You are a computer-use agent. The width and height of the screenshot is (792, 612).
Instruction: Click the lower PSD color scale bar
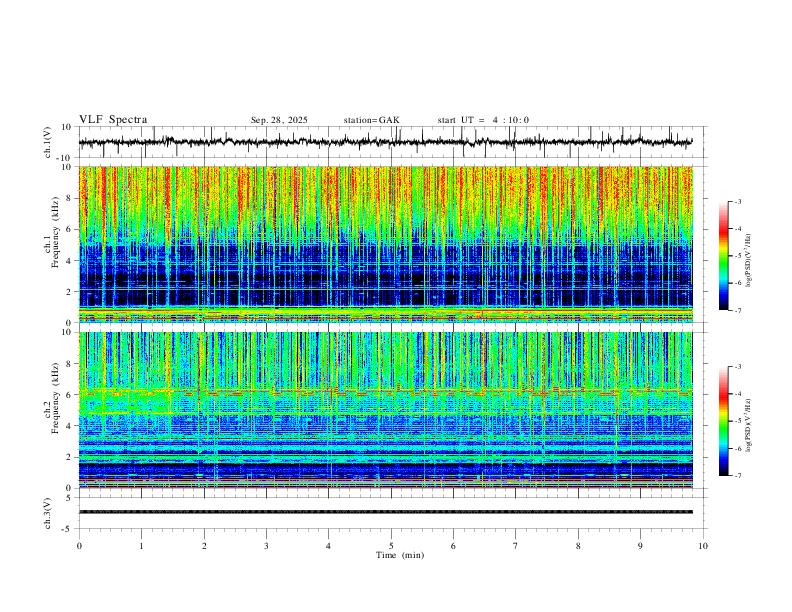724,421
